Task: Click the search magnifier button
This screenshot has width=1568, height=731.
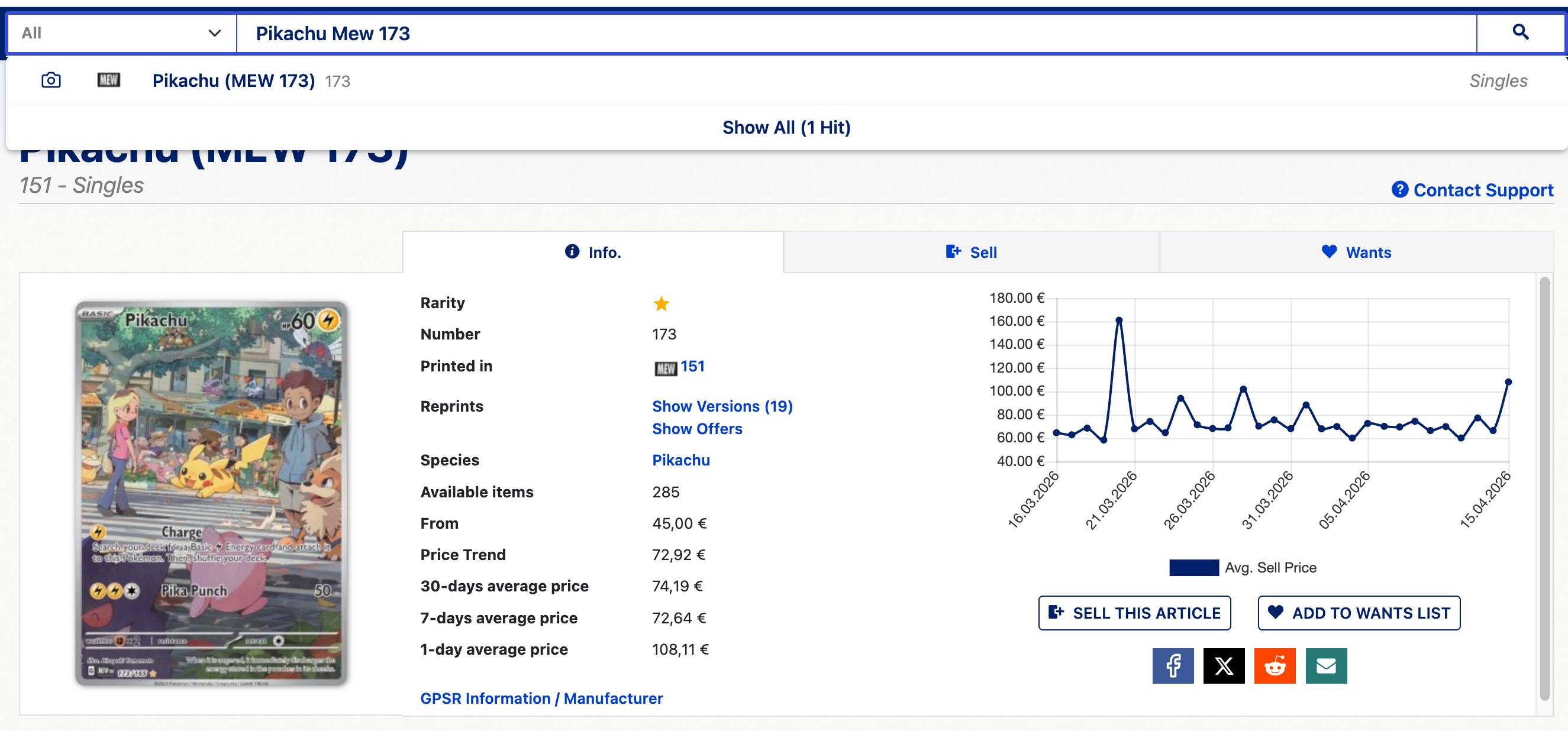Action: pos(1520,33)
